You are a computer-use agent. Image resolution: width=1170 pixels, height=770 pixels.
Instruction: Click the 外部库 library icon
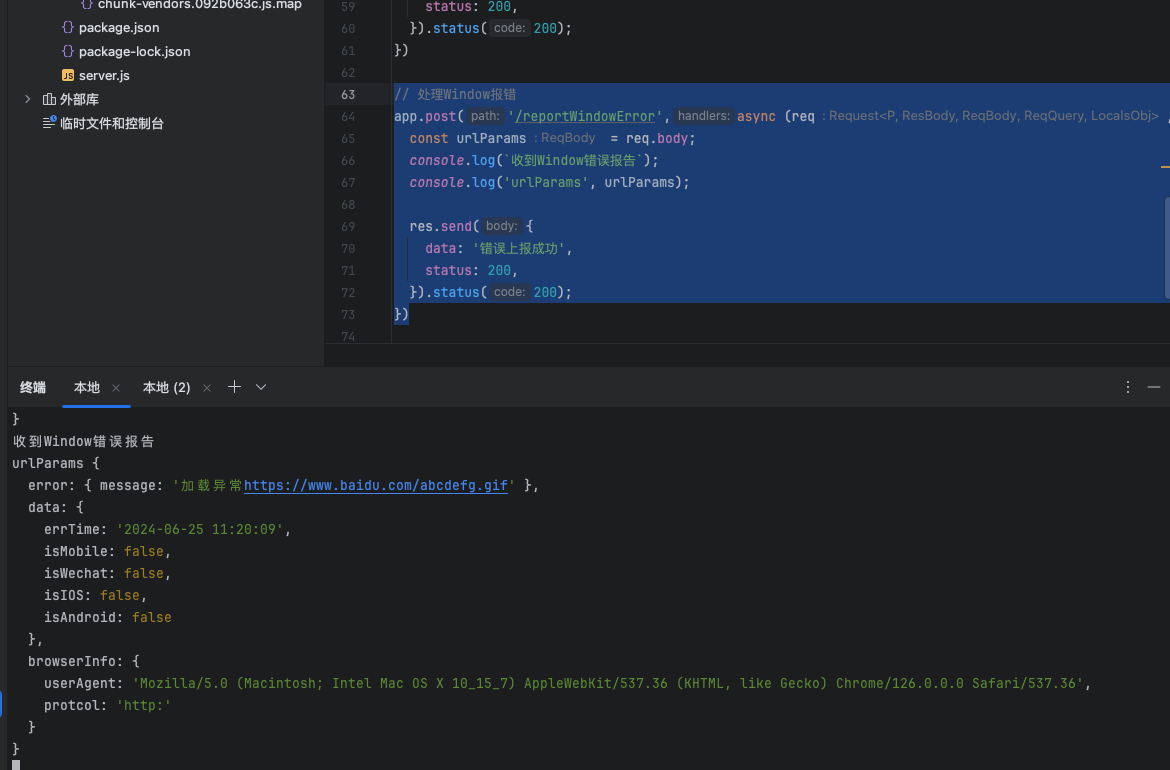pyautogui.click(x=49, y=99)
